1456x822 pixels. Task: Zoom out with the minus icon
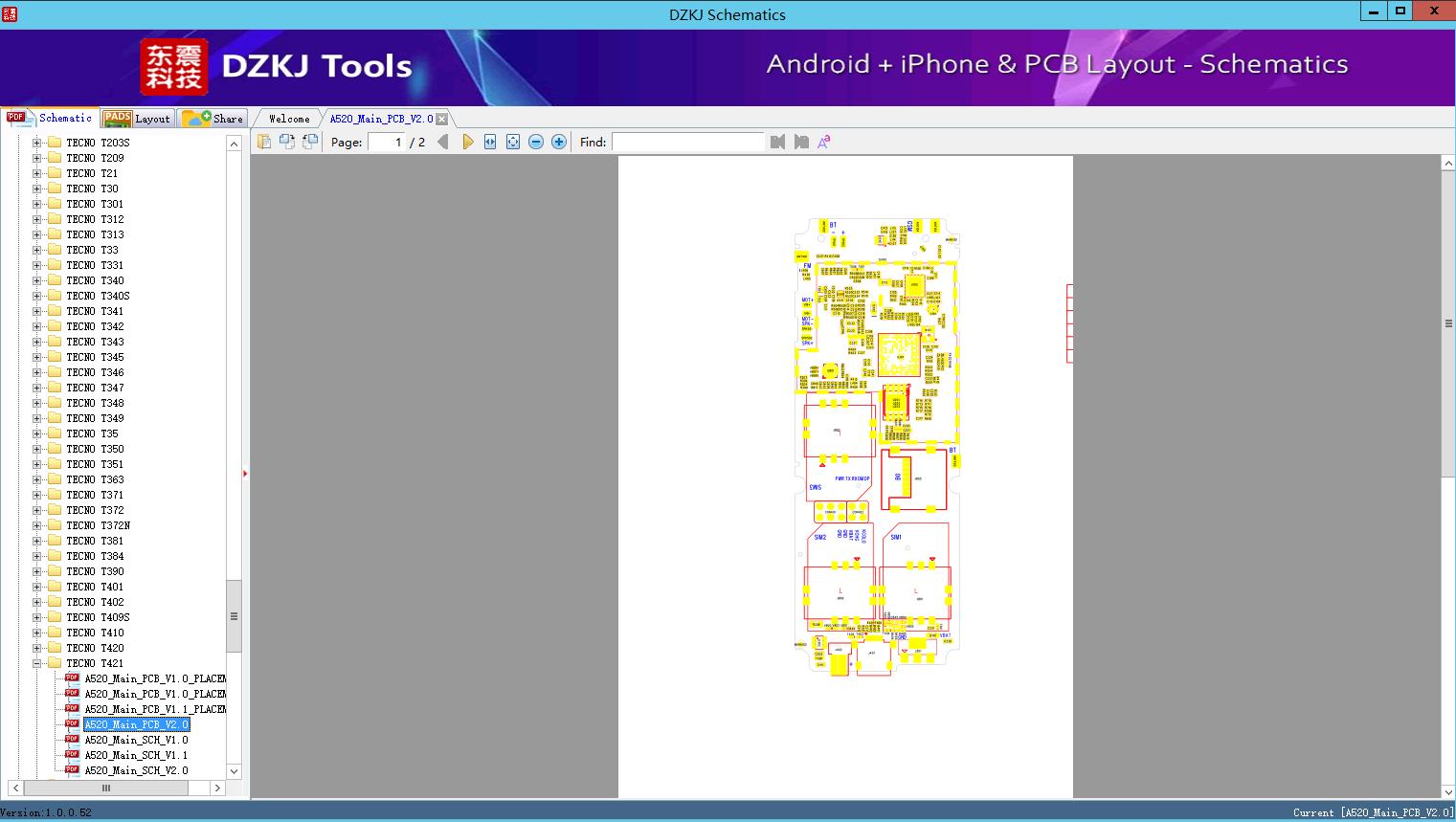[536, 142]
